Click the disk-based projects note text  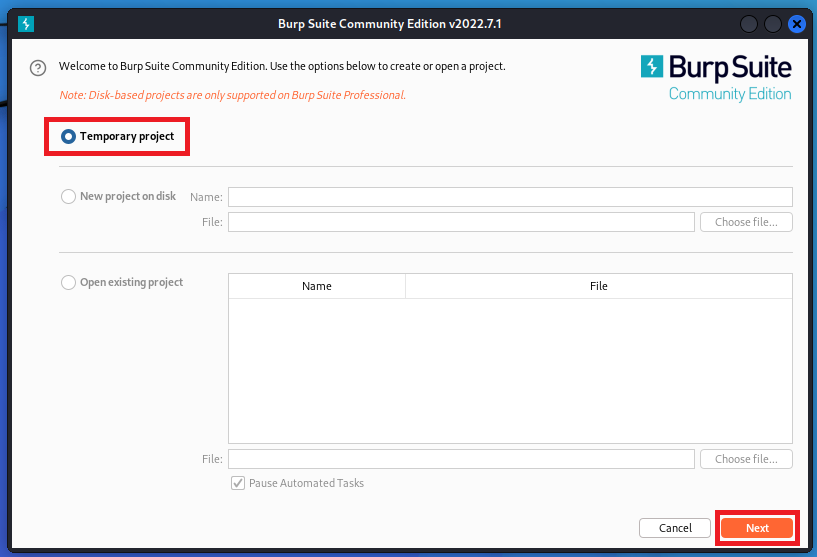[232, 95]
